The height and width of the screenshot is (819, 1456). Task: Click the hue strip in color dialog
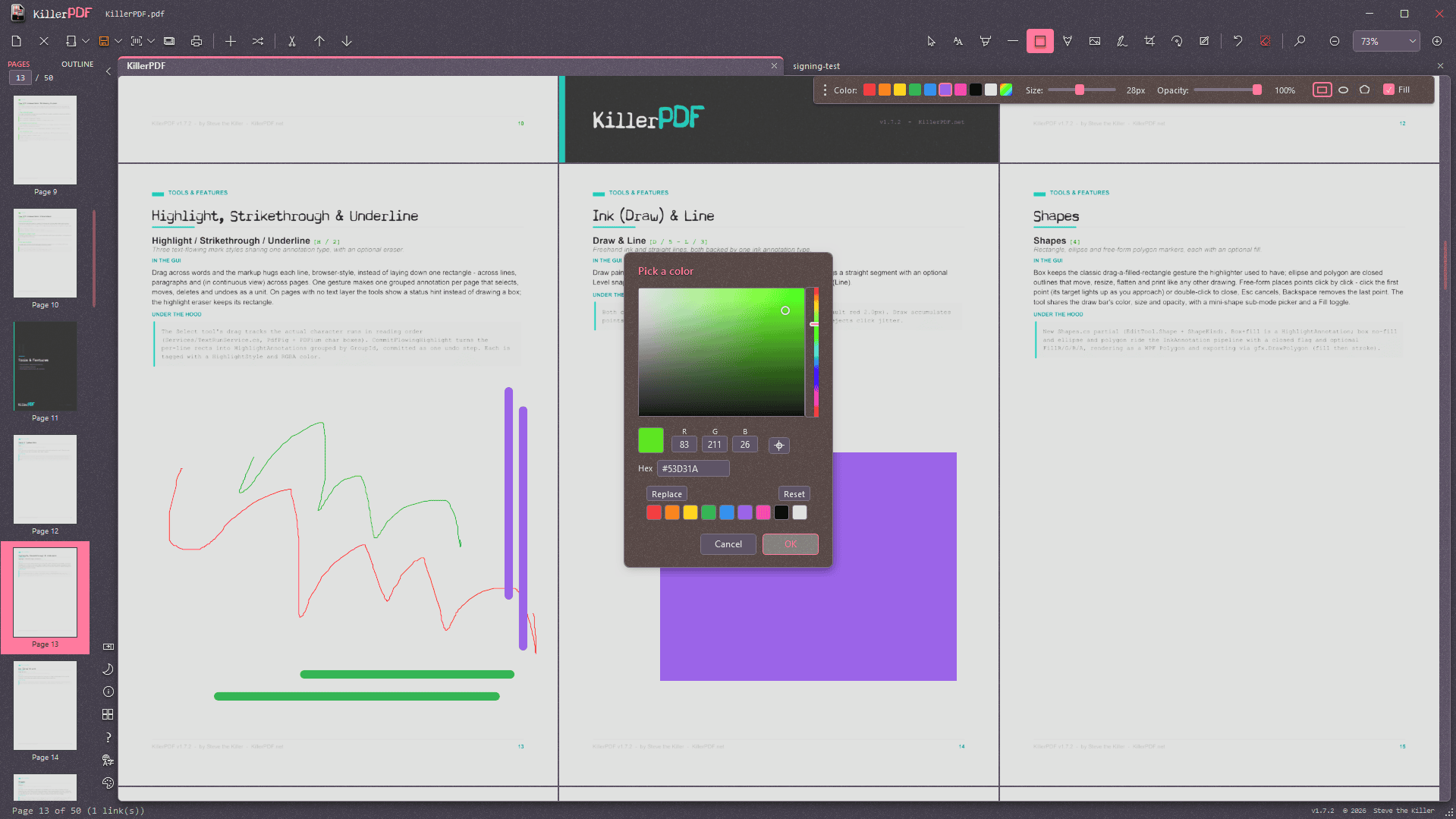816,352
